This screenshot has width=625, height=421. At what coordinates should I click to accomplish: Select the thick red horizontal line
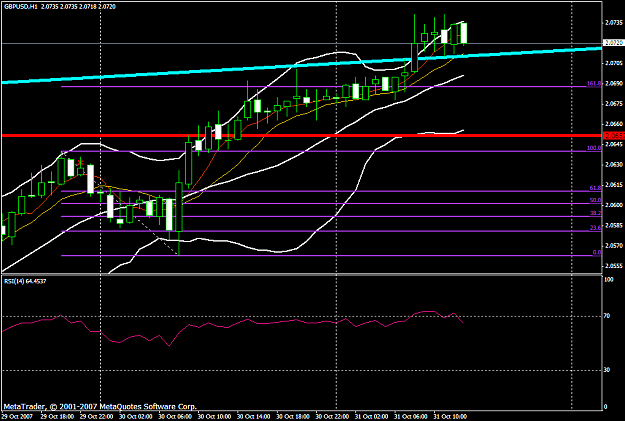tap(302, 136)
